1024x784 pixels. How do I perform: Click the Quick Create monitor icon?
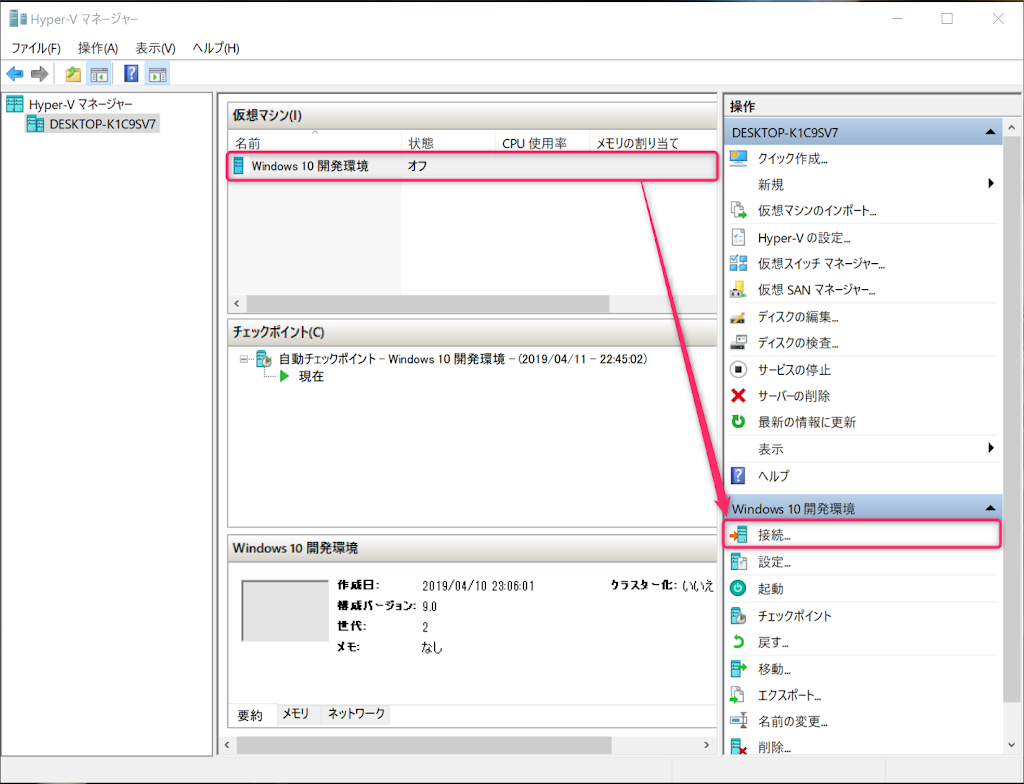[739, 159]
